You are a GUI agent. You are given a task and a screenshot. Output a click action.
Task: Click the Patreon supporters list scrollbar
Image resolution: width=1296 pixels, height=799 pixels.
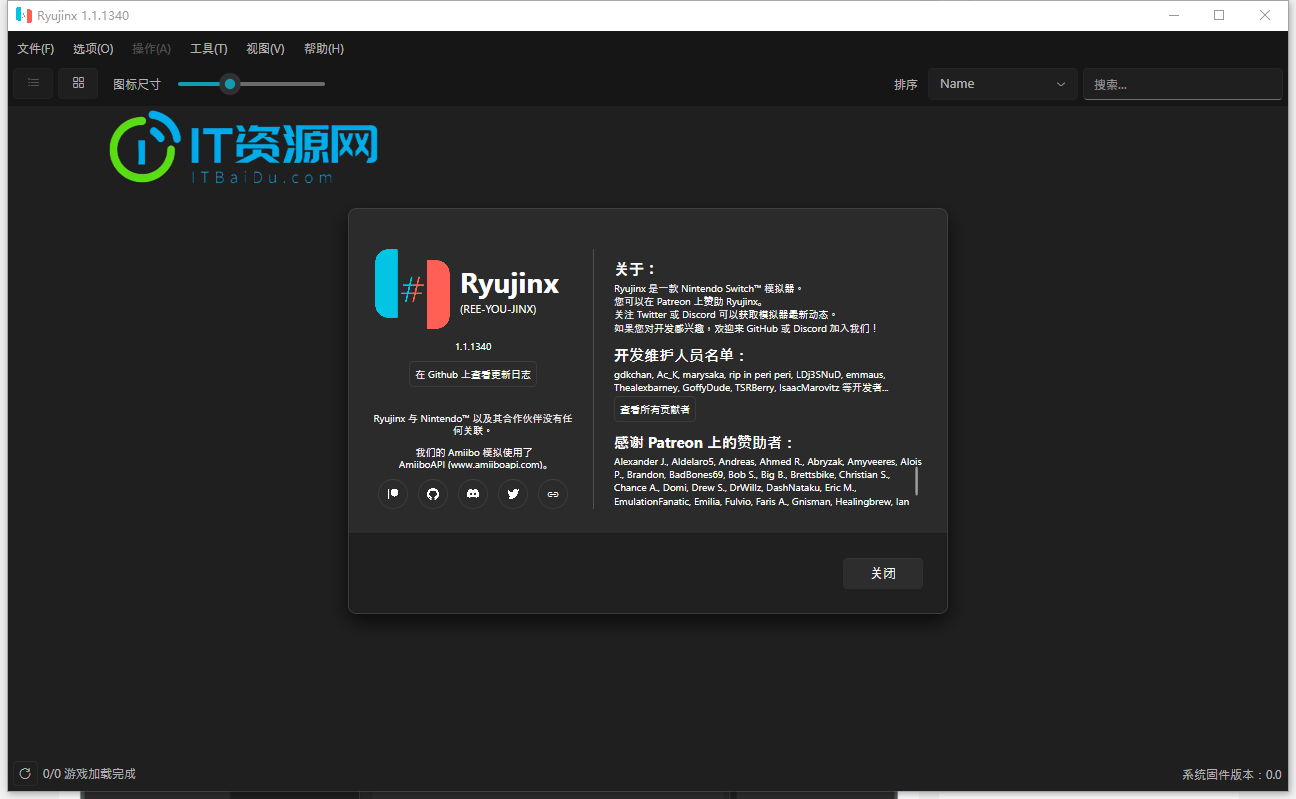(x=916, y=481)
